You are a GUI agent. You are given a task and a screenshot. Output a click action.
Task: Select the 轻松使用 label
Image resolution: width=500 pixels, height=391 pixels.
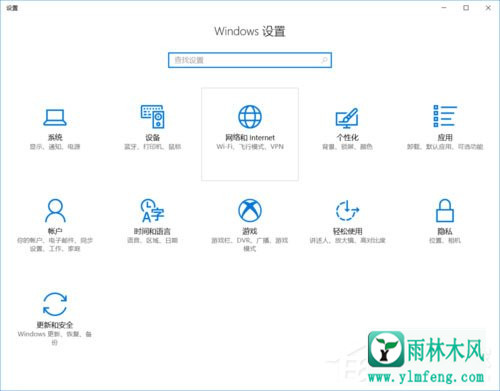tap(347, 231)
